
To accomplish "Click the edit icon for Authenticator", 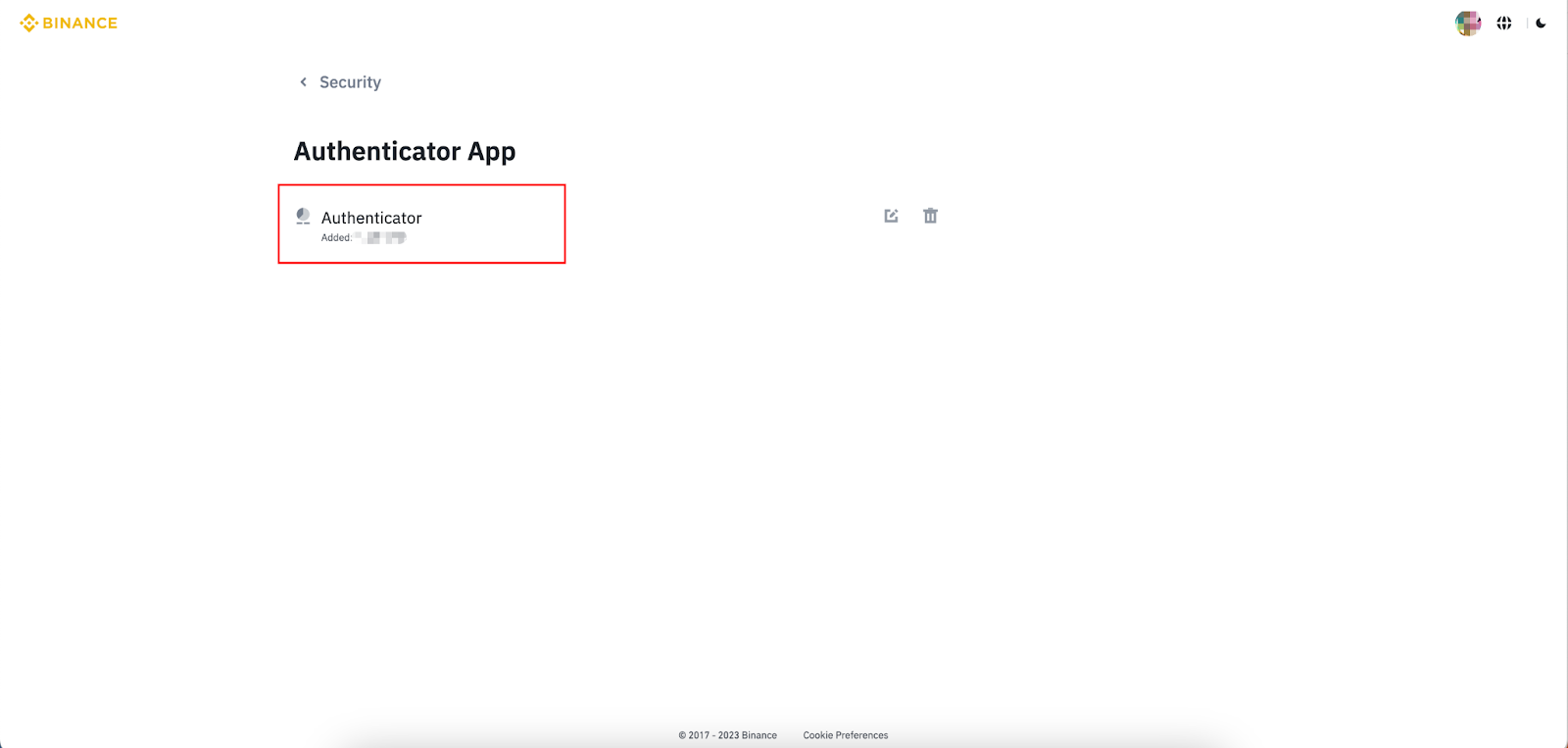I will click(891, 216).
